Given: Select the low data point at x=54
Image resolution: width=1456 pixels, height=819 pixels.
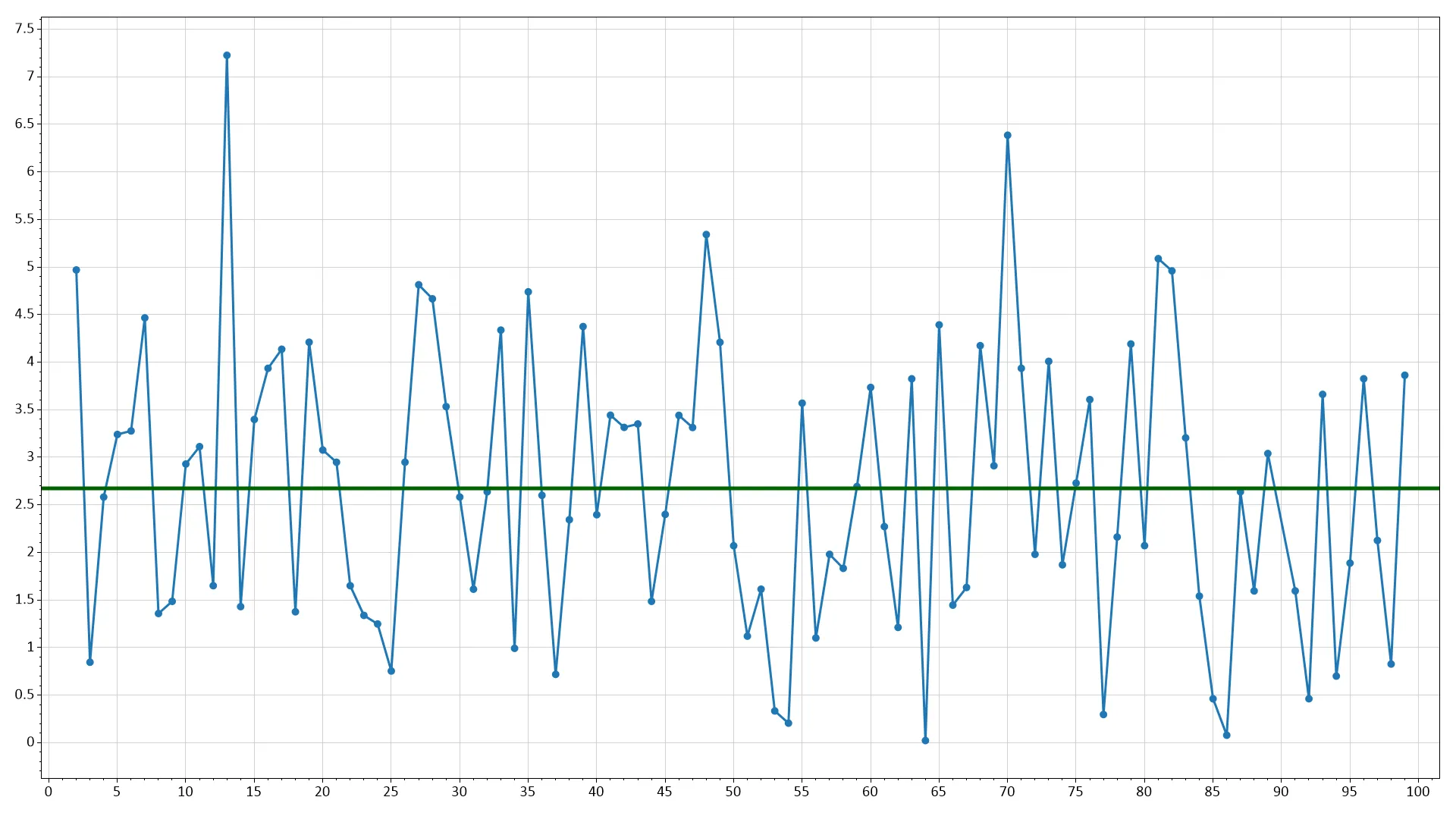Looking at the screenshot, I should (x=789, y=723).
